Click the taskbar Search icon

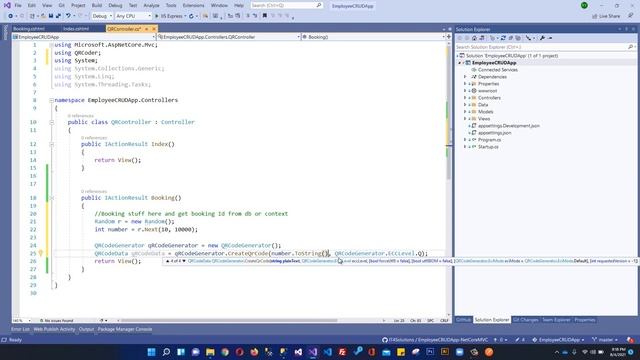tap(166, 352)
